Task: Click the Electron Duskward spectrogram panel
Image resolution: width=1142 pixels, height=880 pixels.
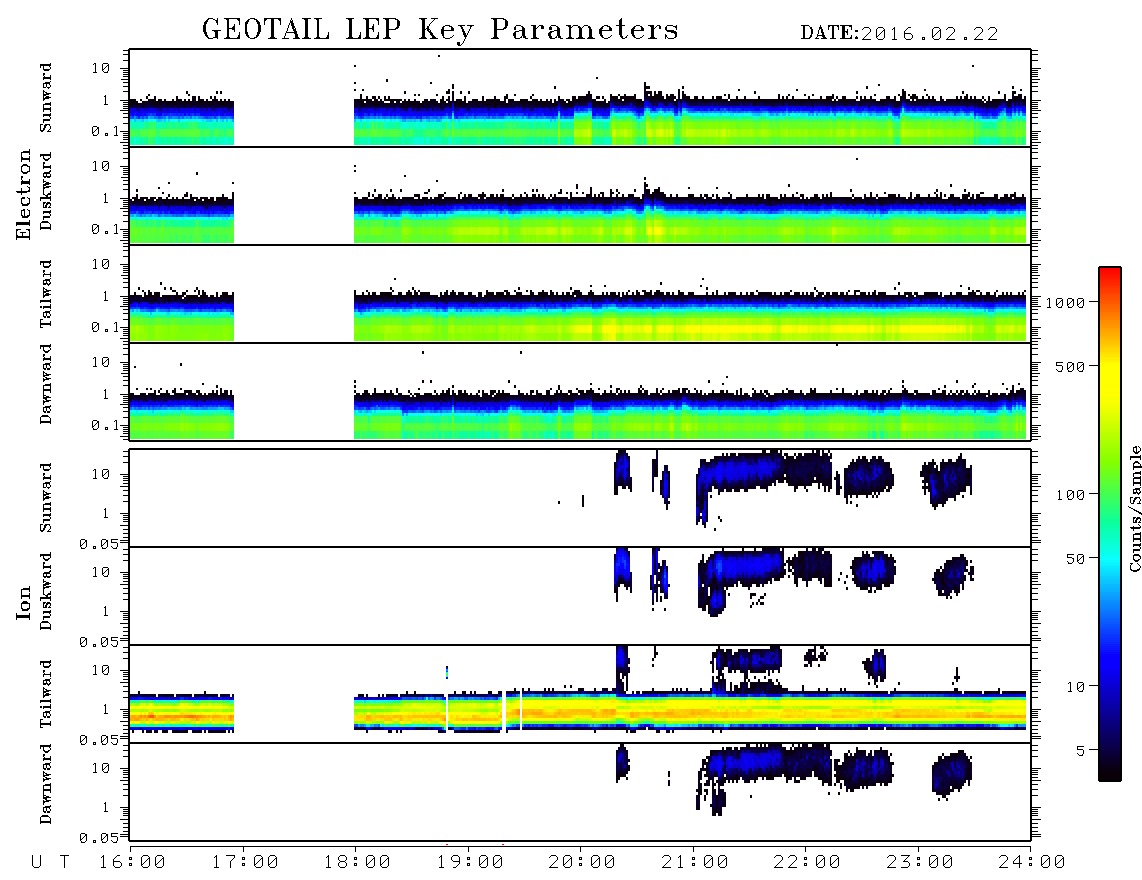Action: point(580,195)
